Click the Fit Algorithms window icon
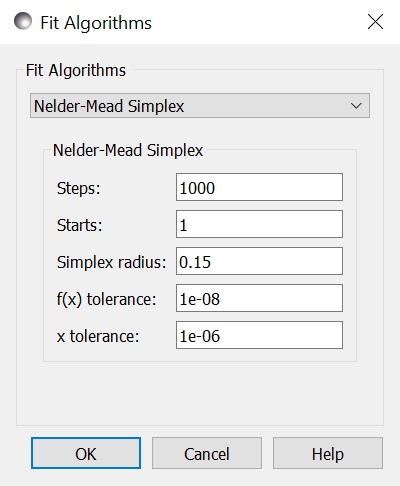 point(23,21)
